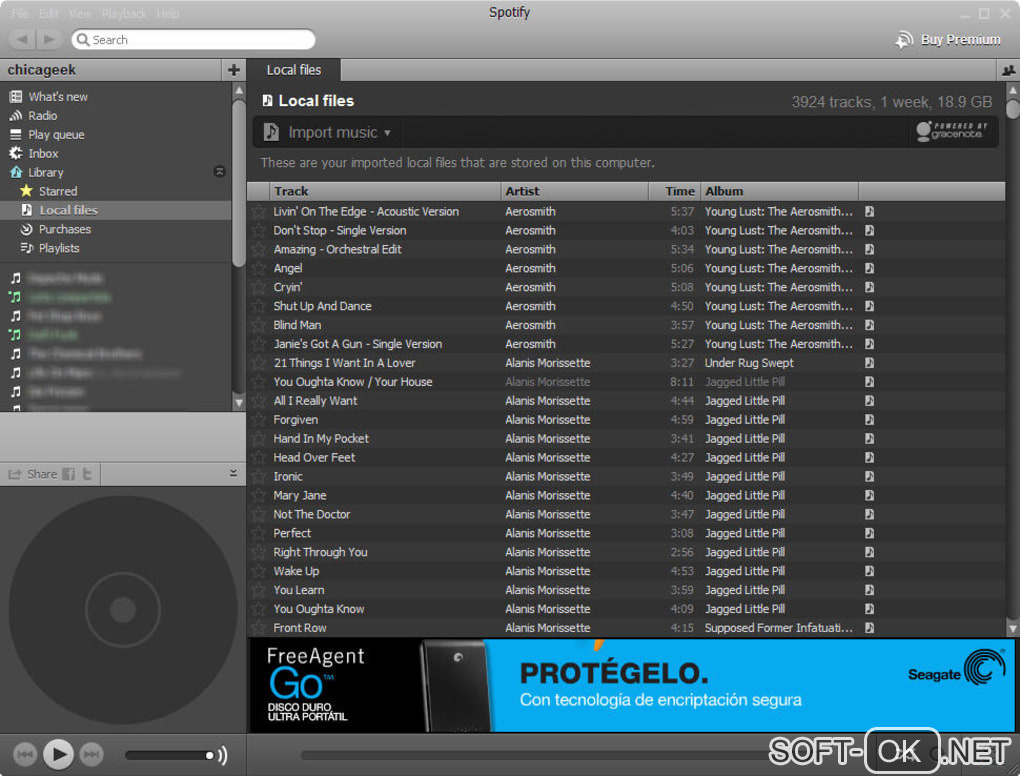Sort by the Track column header
The width and height of the screenshot is (1020, 776).
pos(384,191)
